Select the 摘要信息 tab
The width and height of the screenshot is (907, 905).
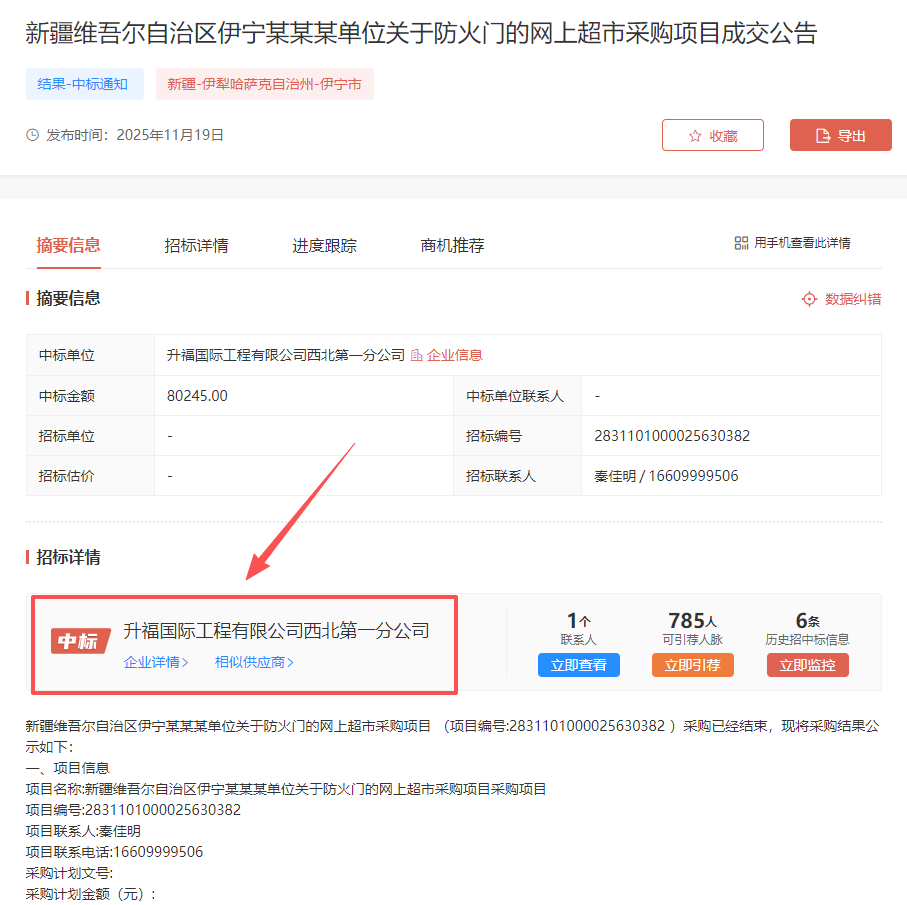(68, 246)
